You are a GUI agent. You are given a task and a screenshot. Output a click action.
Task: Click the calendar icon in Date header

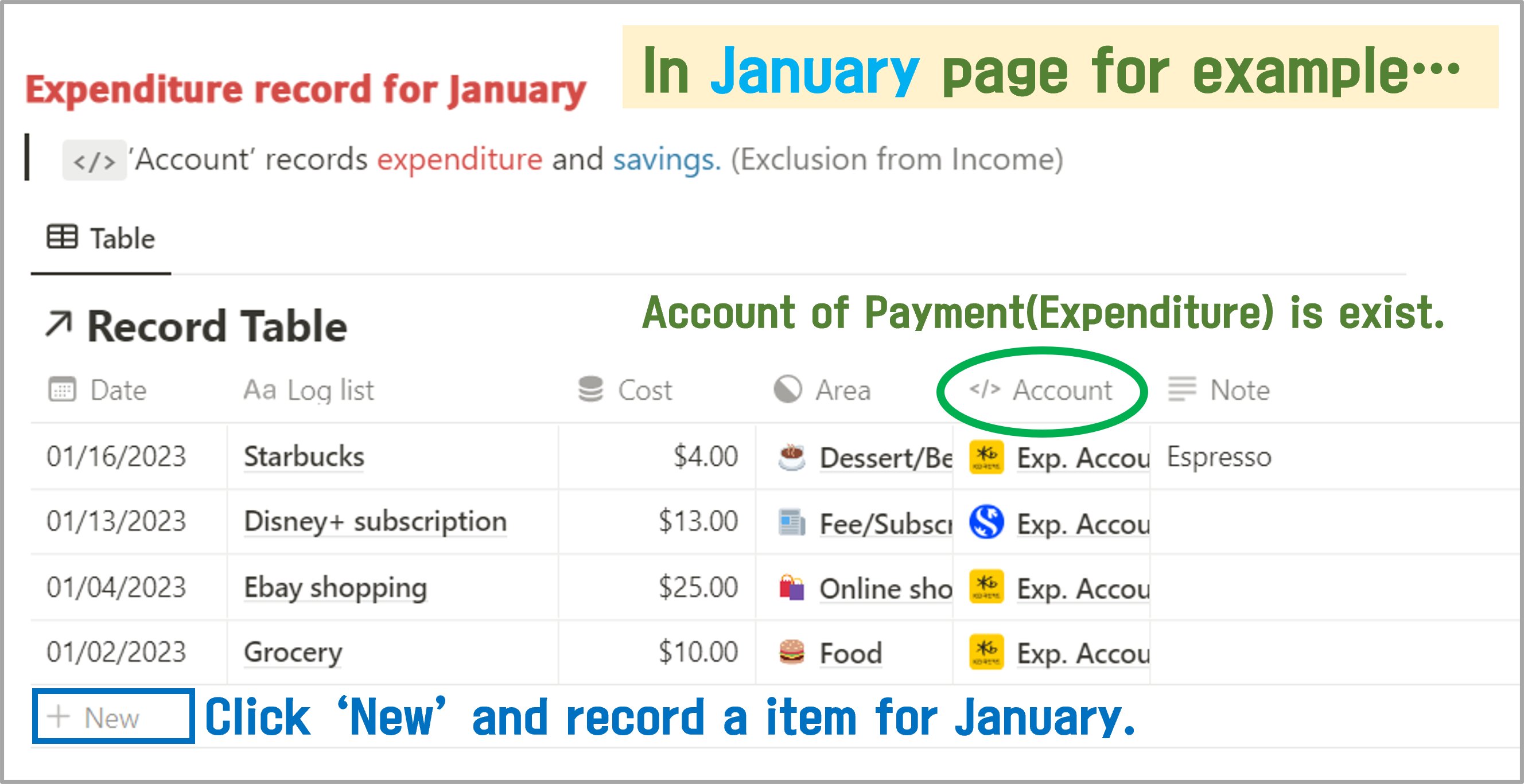tap(62, 389)
